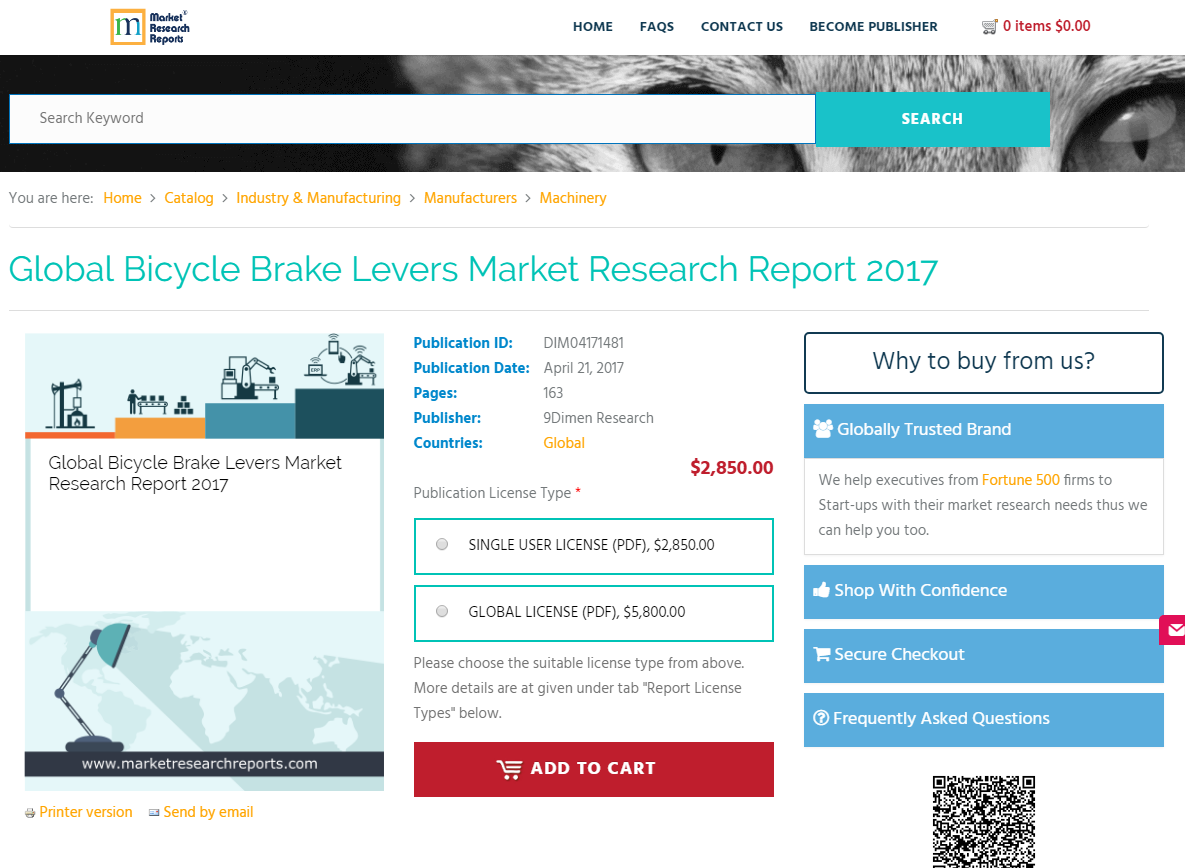The image size is (1185, 868).
Task: Click the printer icon beside Printer version
Action: point(29,812)
